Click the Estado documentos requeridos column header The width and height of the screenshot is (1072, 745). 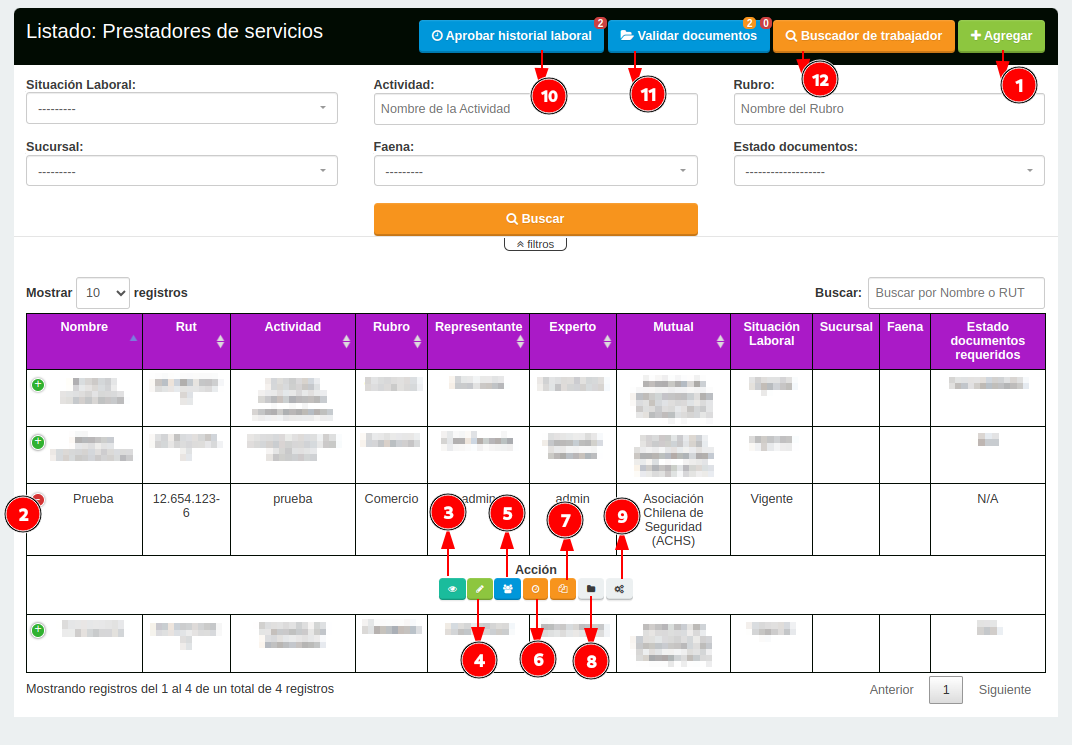987,341
